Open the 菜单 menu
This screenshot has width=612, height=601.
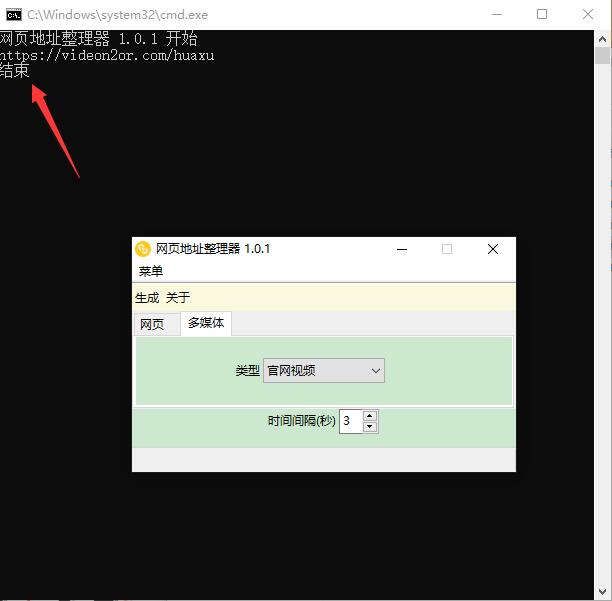[x=151, y=271]
